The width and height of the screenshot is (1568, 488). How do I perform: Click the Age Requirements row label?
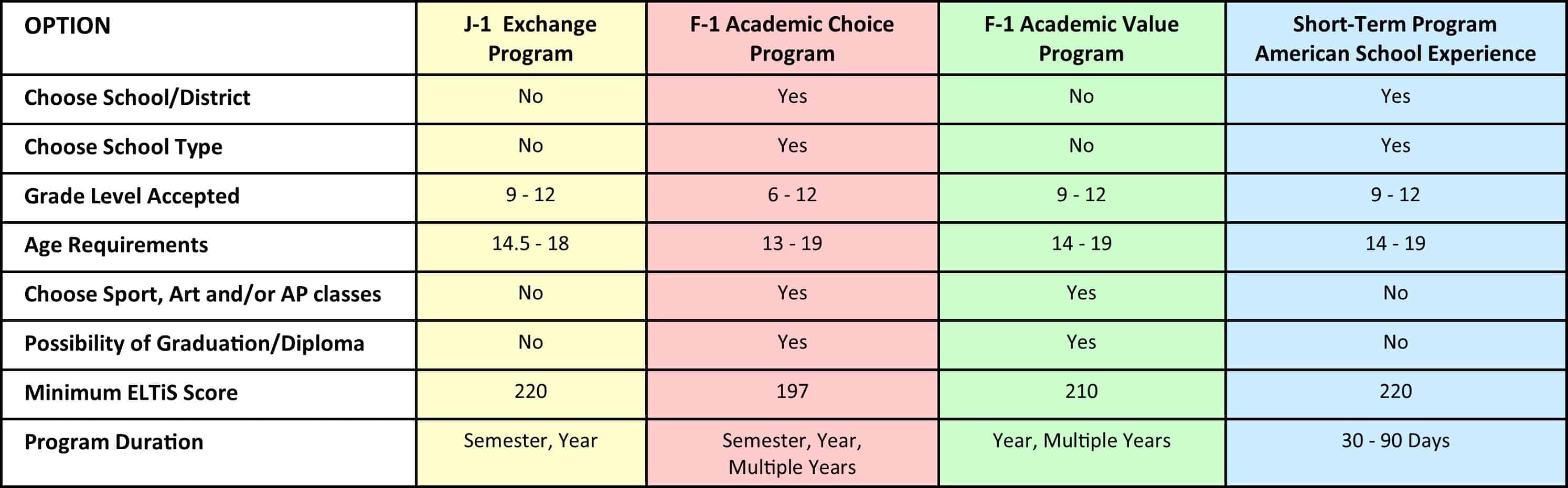tap(115, 245)
